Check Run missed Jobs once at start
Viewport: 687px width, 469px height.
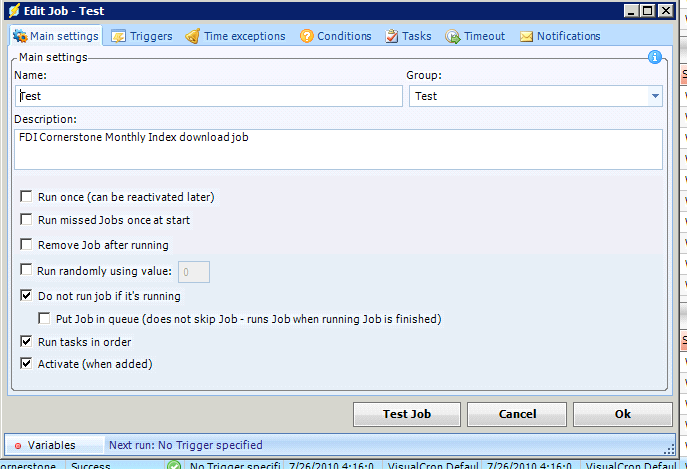coord(26,219)
